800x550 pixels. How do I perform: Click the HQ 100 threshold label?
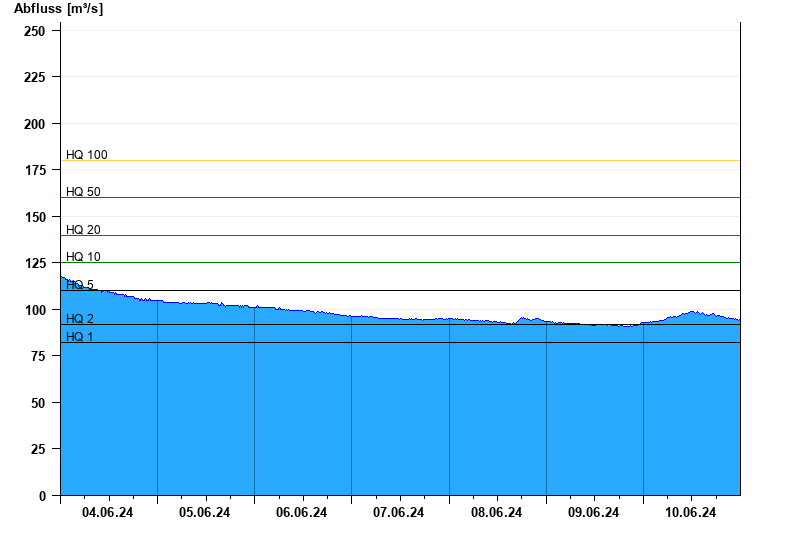(x=87, y=155)
